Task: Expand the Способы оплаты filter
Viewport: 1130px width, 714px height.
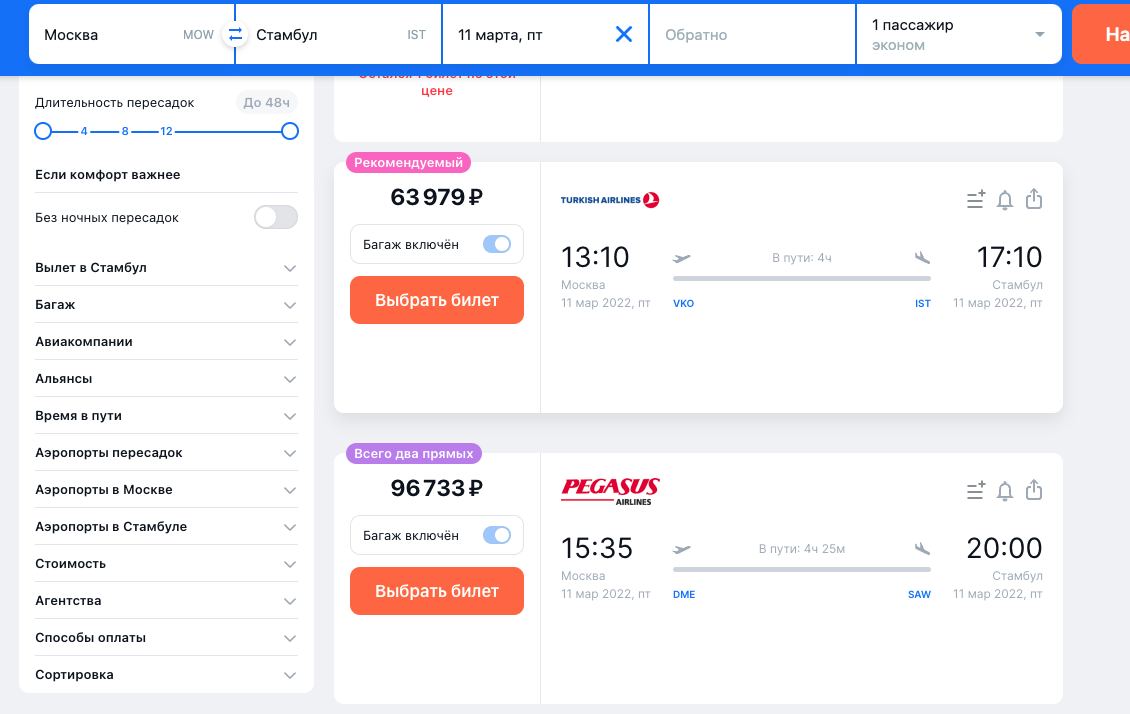Action: coord(166,638)
